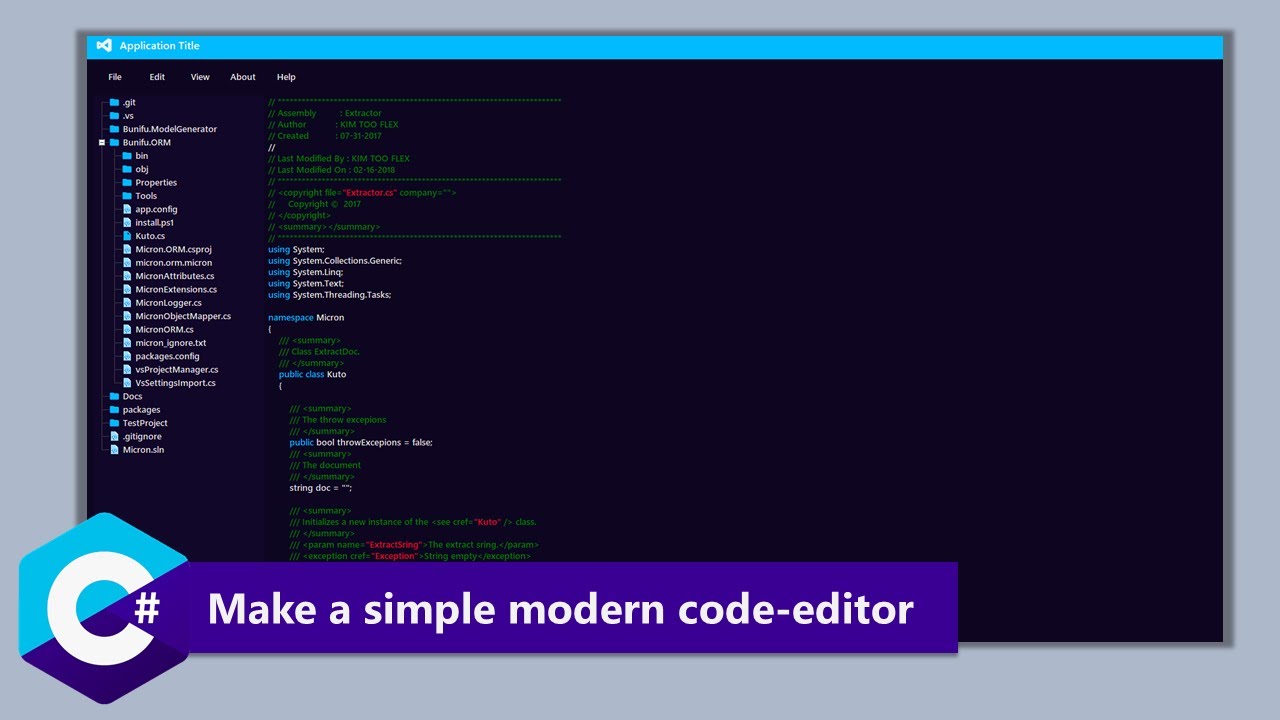Click the Micron.sln file icon
Screen dimensions: 1280x720
[114, 450]
